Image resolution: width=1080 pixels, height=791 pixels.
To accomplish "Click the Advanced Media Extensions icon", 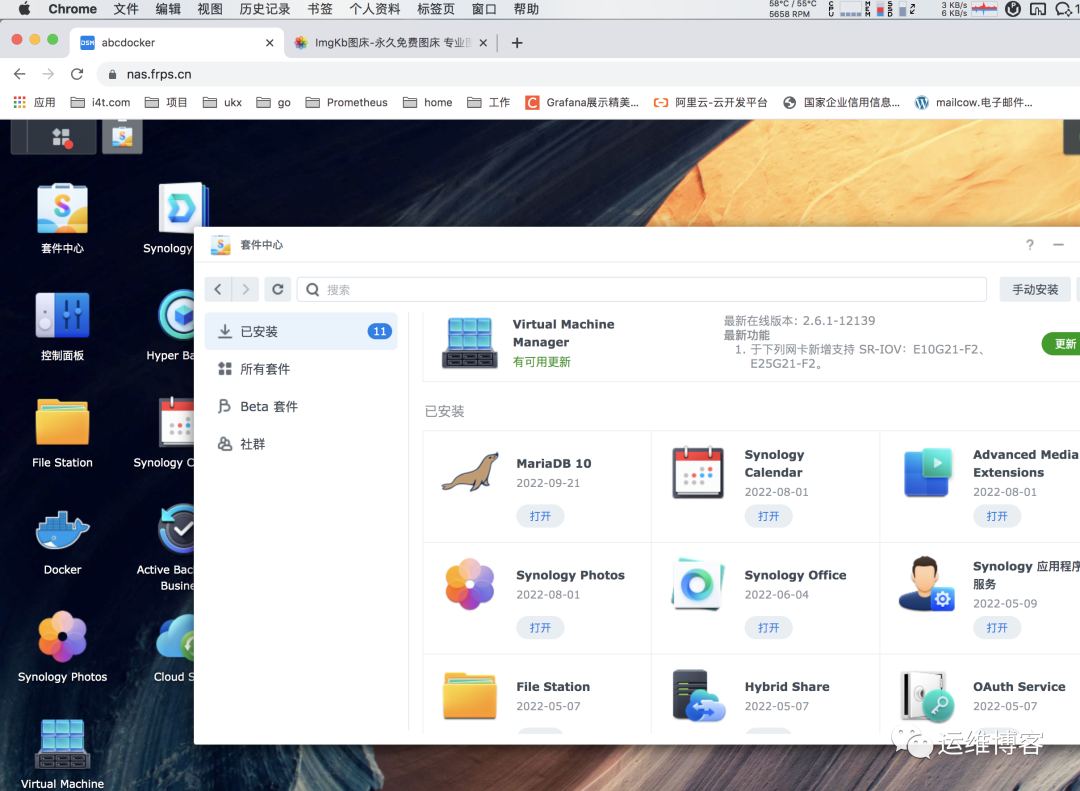I will click(928, 473).
